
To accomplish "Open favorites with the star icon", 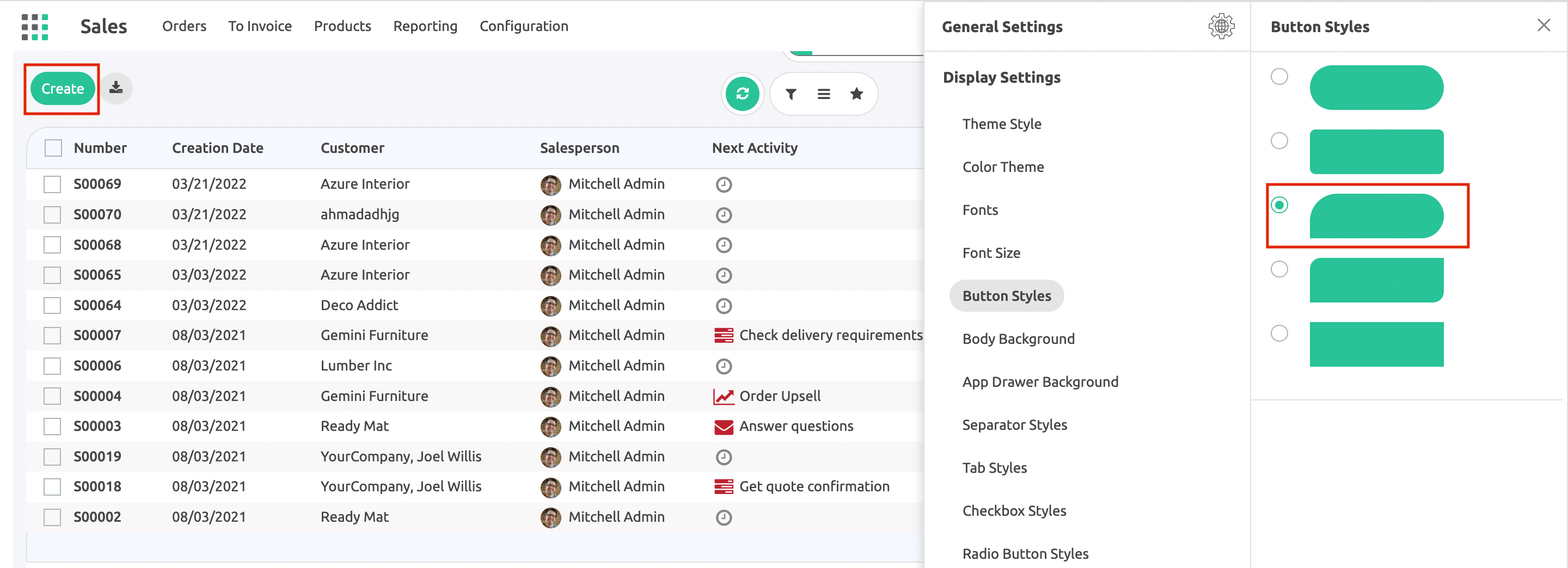I will 856,94.
